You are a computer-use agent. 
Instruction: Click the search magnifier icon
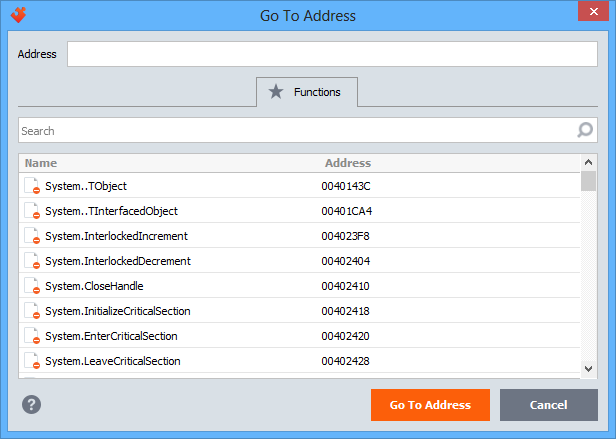click(x=585, y=130)
